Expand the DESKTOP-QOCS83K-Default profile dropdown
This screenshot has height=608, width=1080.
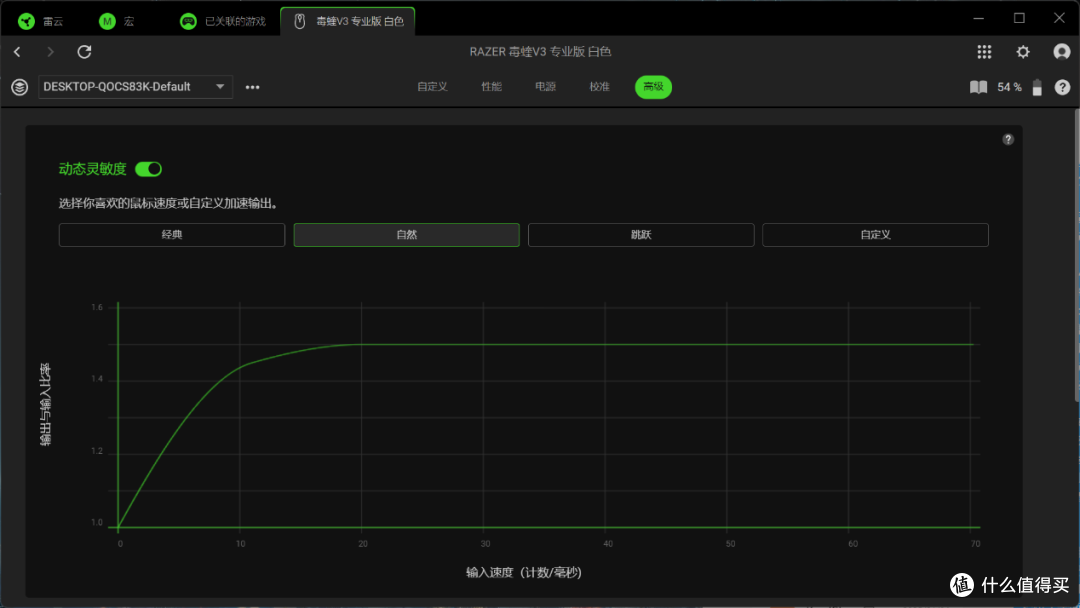click(135, 87)
